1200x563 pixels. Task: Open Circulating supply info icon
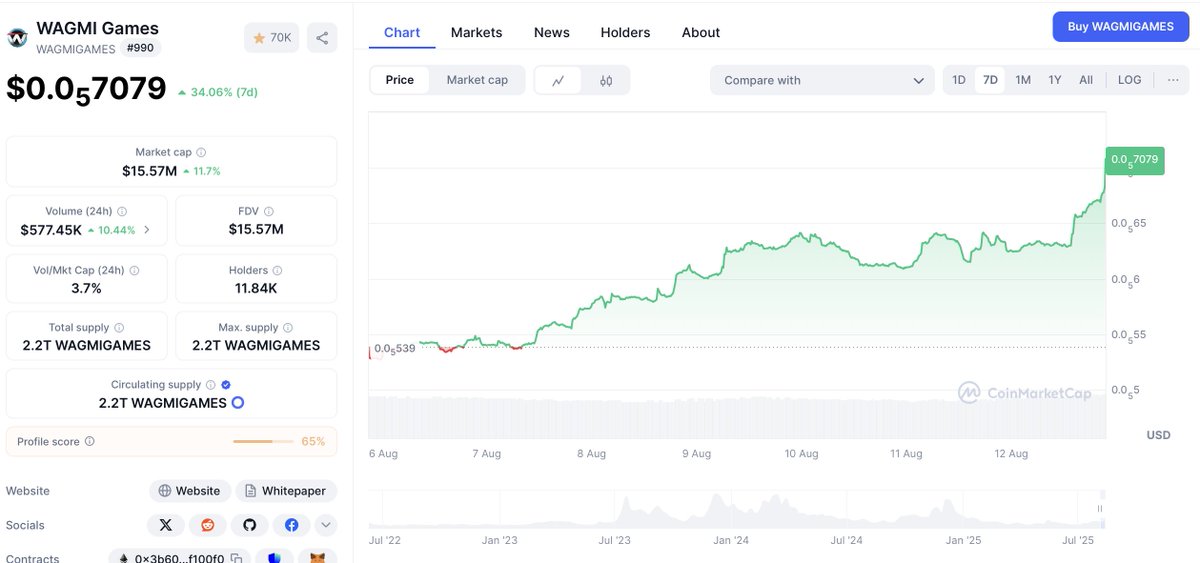[210, 385]
